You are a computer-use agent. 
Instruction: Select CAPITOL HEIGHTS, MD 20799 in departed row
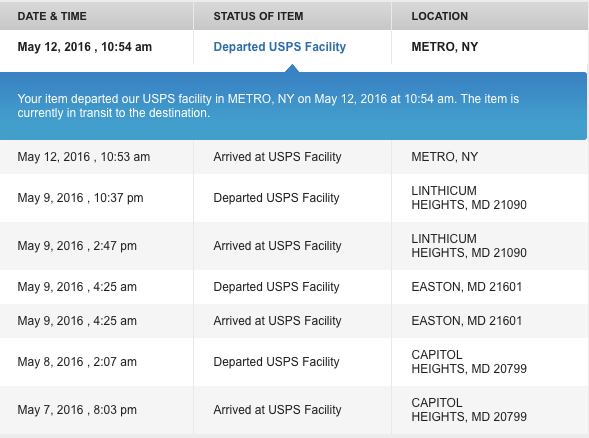(469, 362)
